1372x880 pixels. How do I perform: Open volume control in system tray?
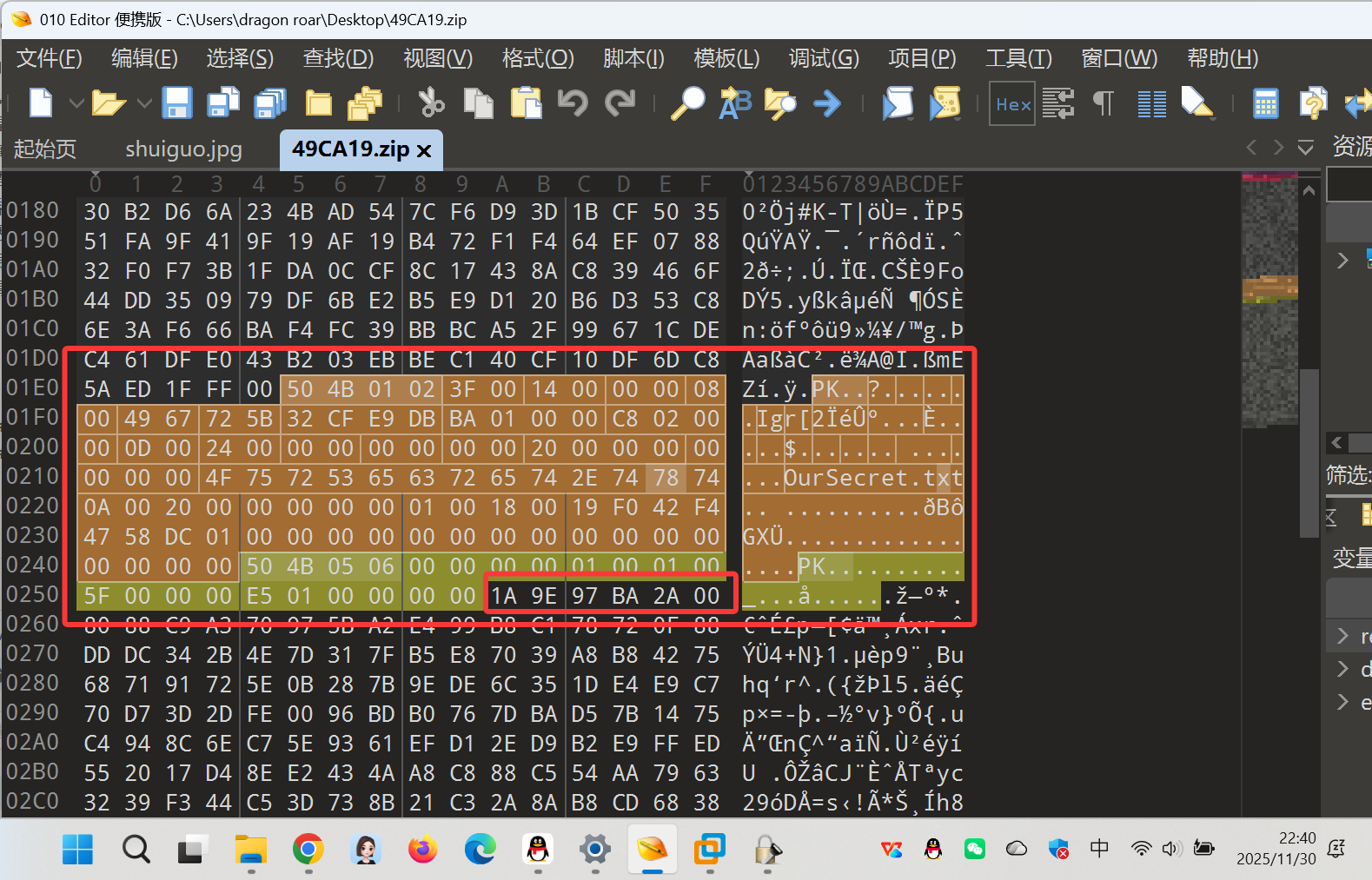coord(1171,849)
